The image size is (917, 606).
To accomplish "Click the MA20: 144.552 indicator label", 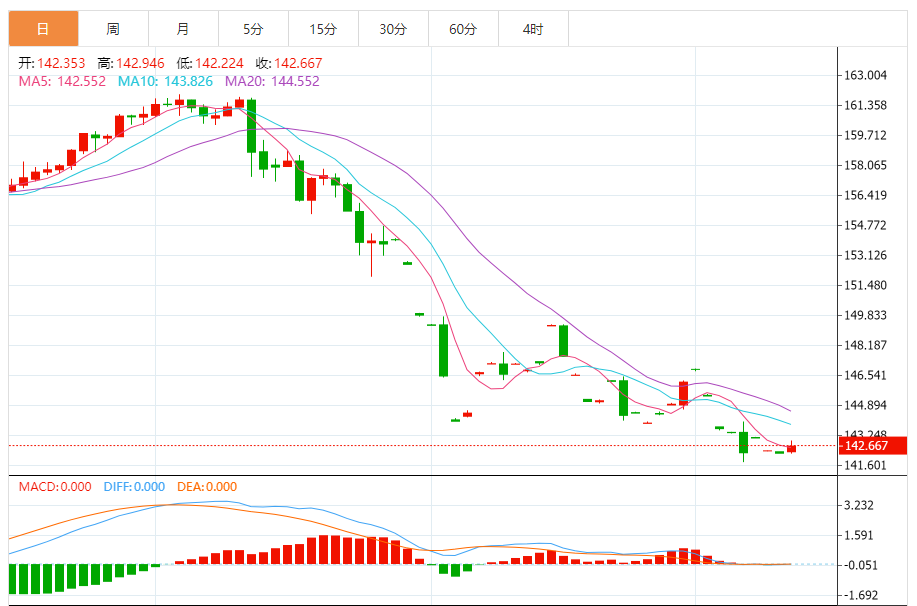I will coord(273,81).
